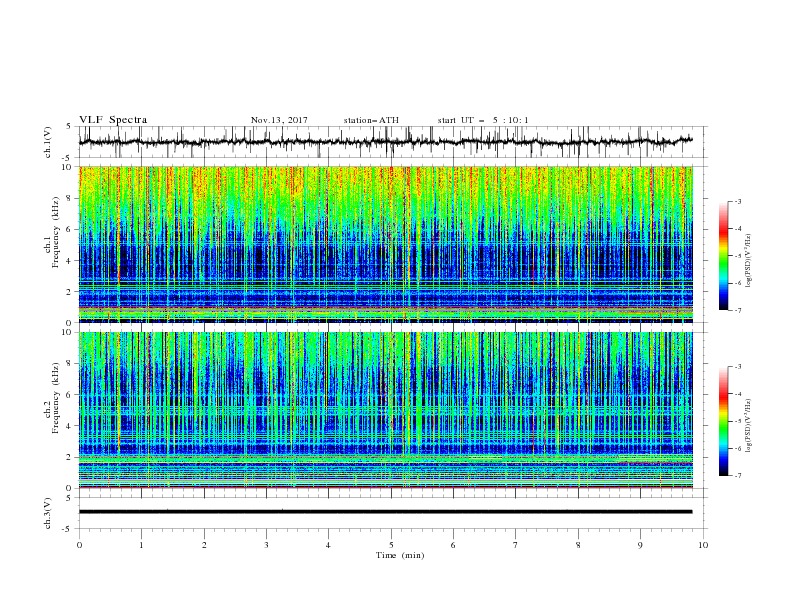Click the "station=ATH" header label
The image size is (792, 612).
click(x=371, y=120)
